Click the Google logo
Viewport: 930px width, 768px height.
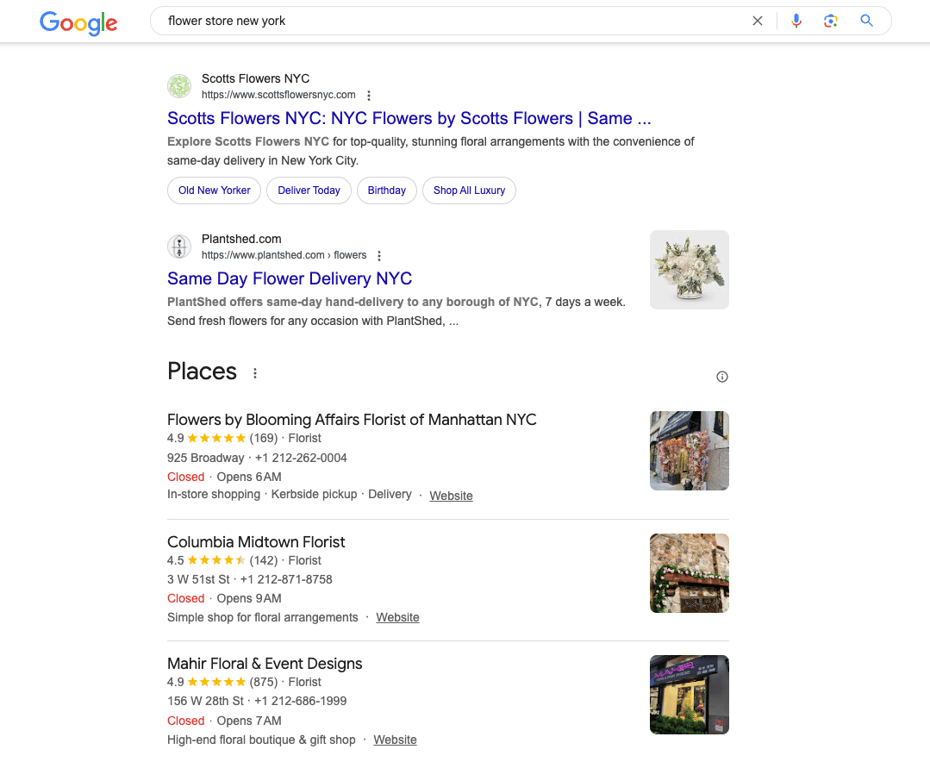point(78,23)
